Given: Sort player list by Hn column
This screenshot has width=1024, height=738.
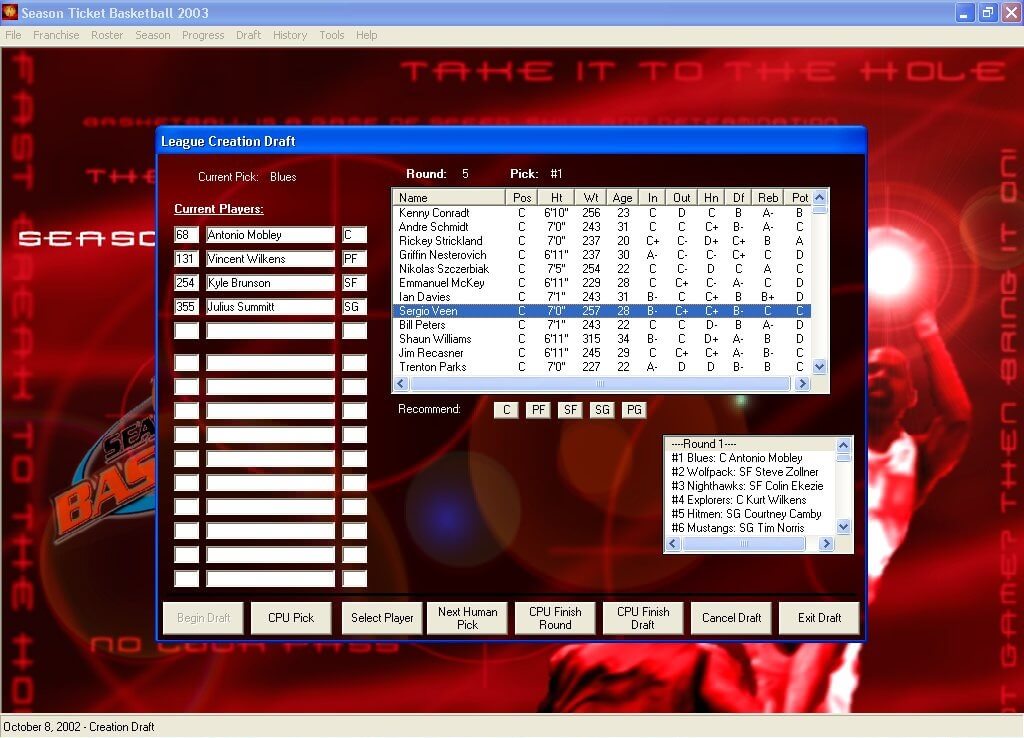Looking at the screenshot, I should [x=711, y=197].
